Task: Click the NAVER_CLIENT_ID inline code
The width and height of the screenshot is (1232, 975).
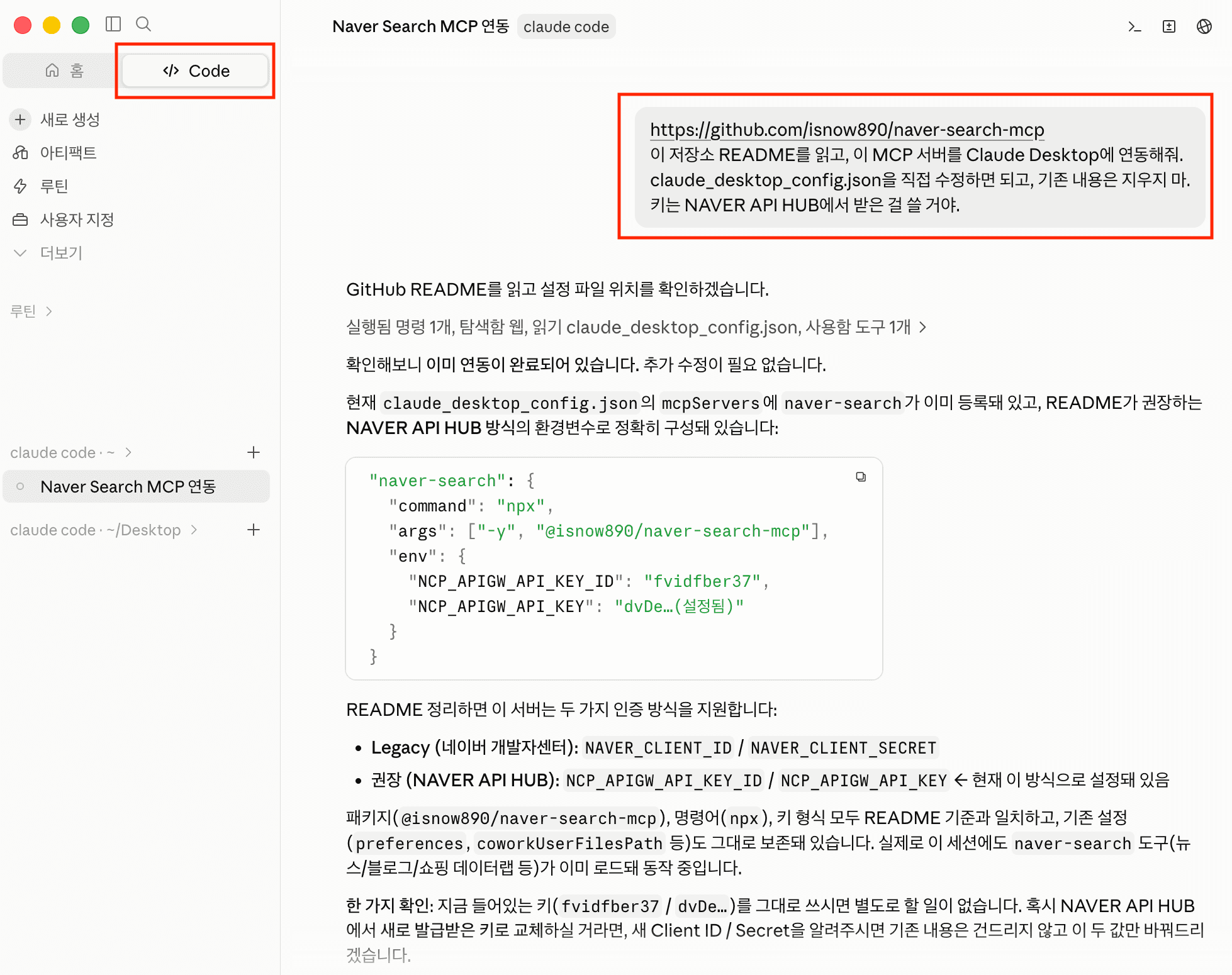Action: tap(658, 748)
